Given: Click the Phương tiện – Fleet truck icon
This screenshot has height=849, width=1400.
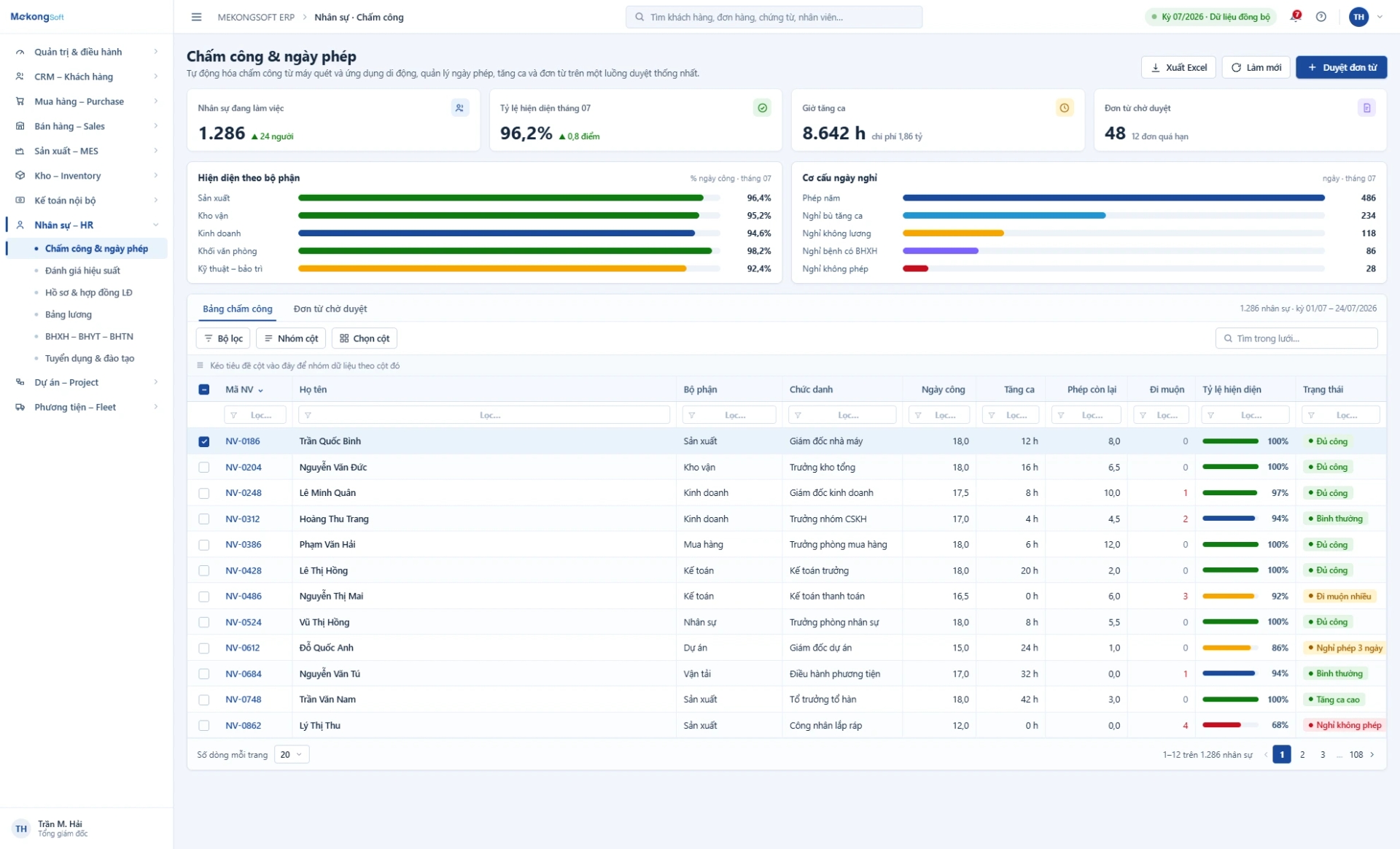Looking at the screenshot, I should click(x=20, y=407).
